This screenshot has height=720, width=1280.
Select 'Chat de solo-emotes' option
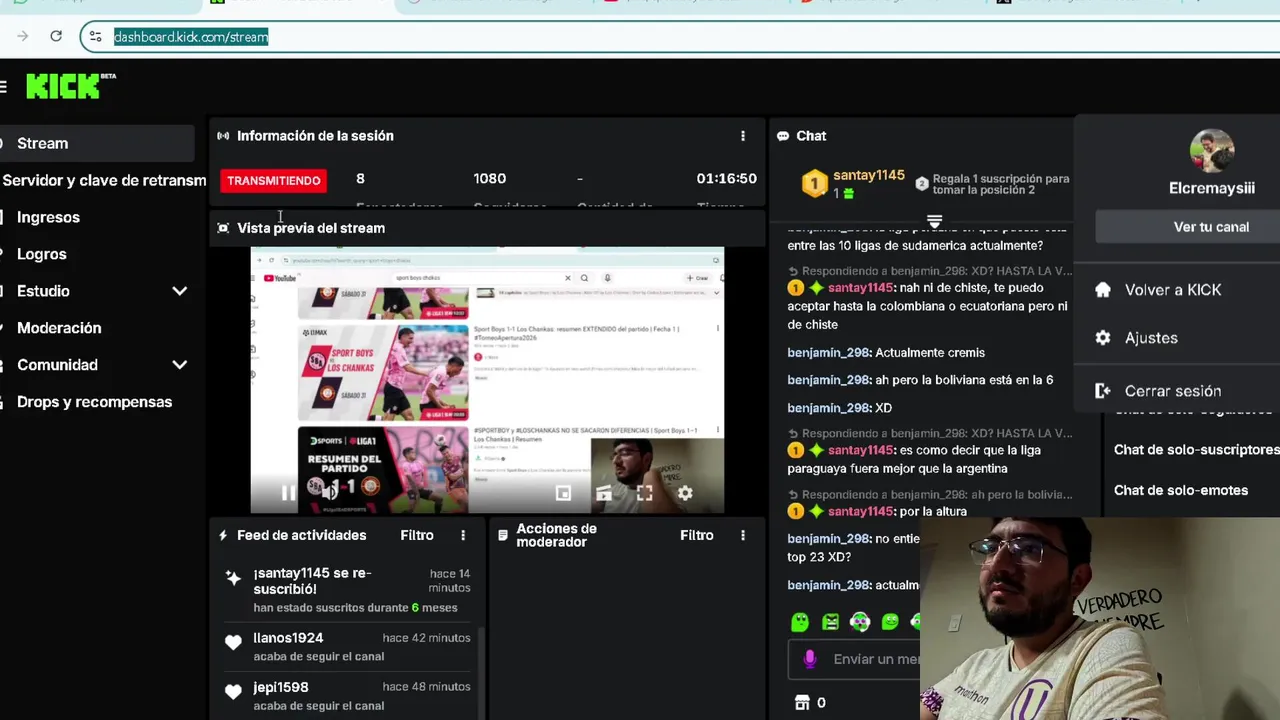tap(1181, 490)
